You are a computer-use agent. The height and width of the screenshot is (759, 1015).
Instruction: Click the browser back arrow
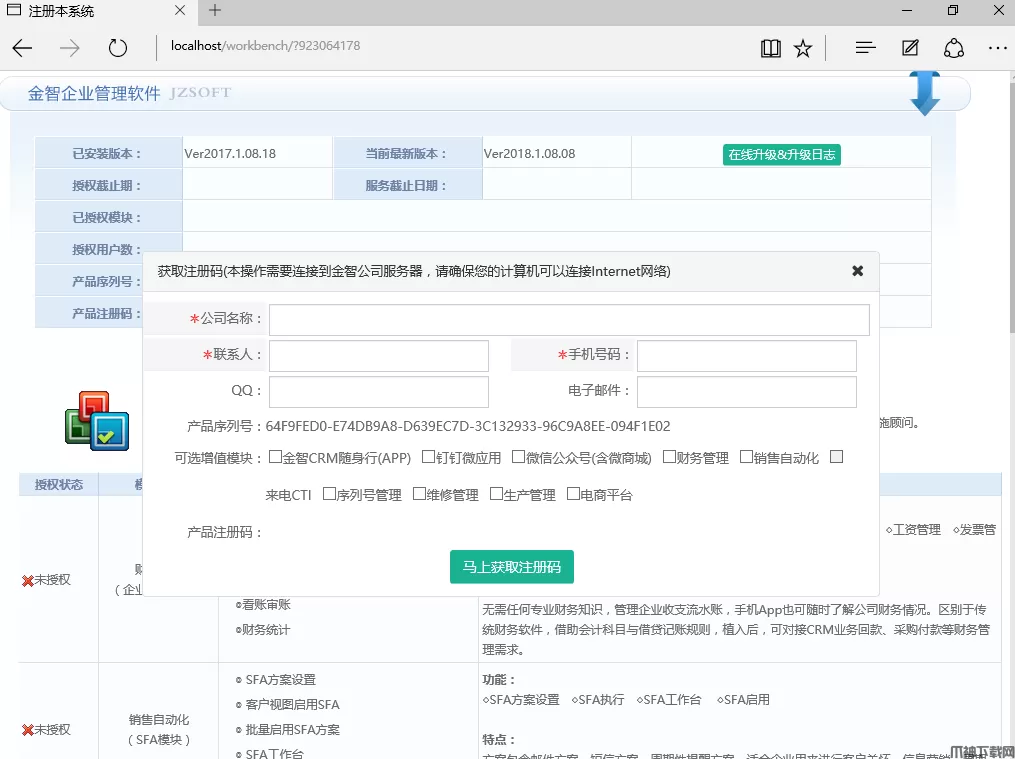22,48
